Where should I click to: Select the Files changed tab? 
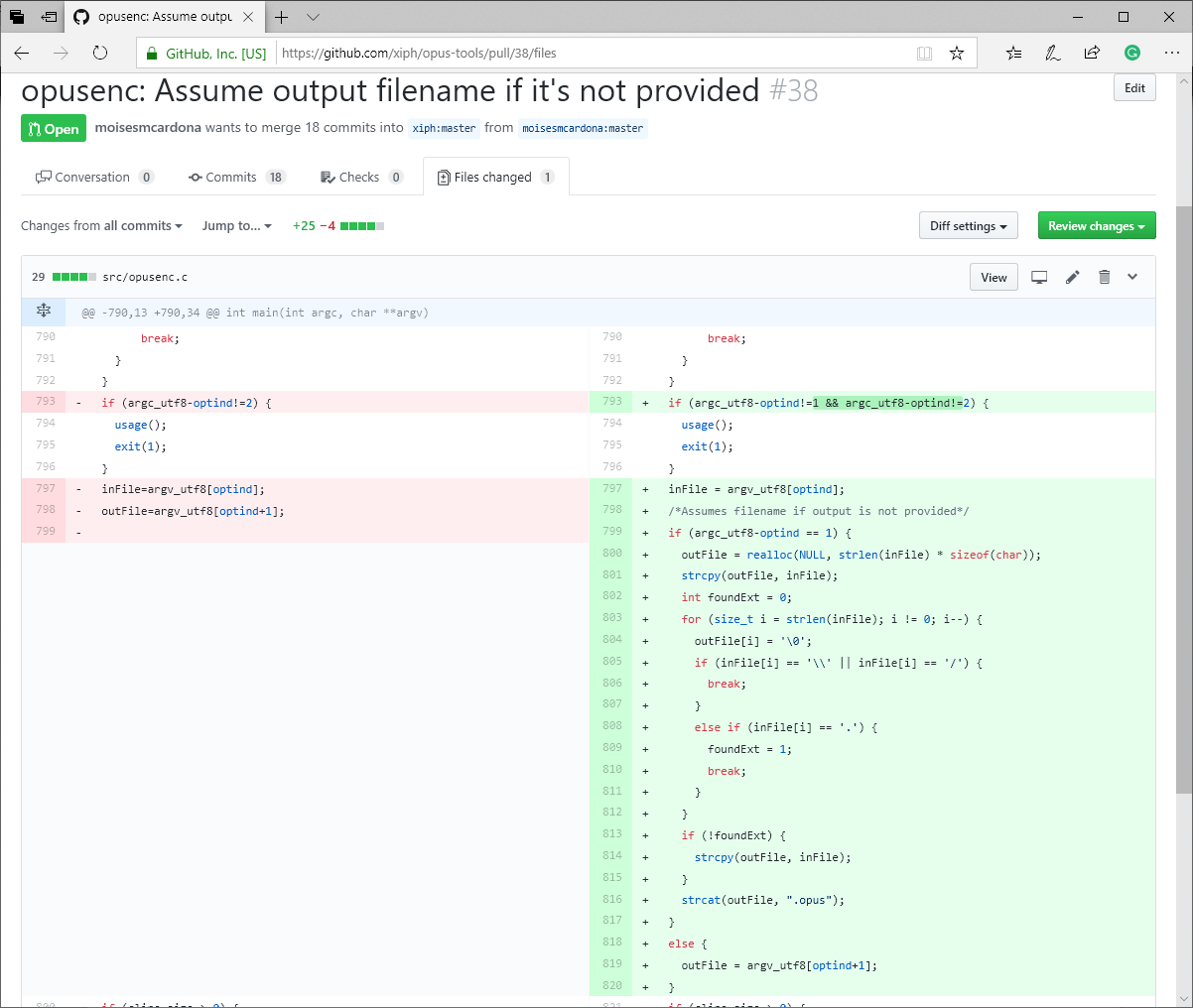(x=495, y=177)
